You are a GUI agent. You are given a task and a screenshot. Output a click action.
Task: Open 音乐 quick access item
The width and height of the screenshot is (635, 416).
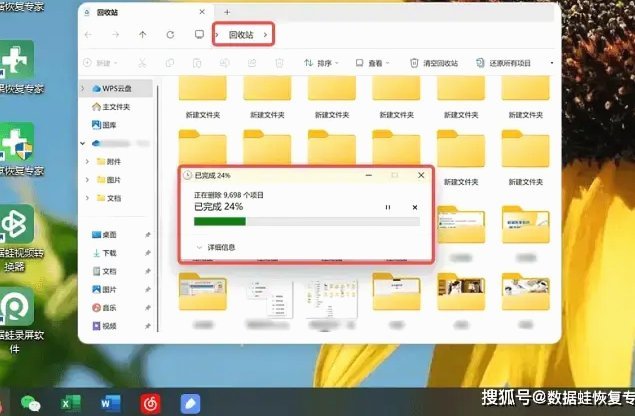tap(104, 308)
